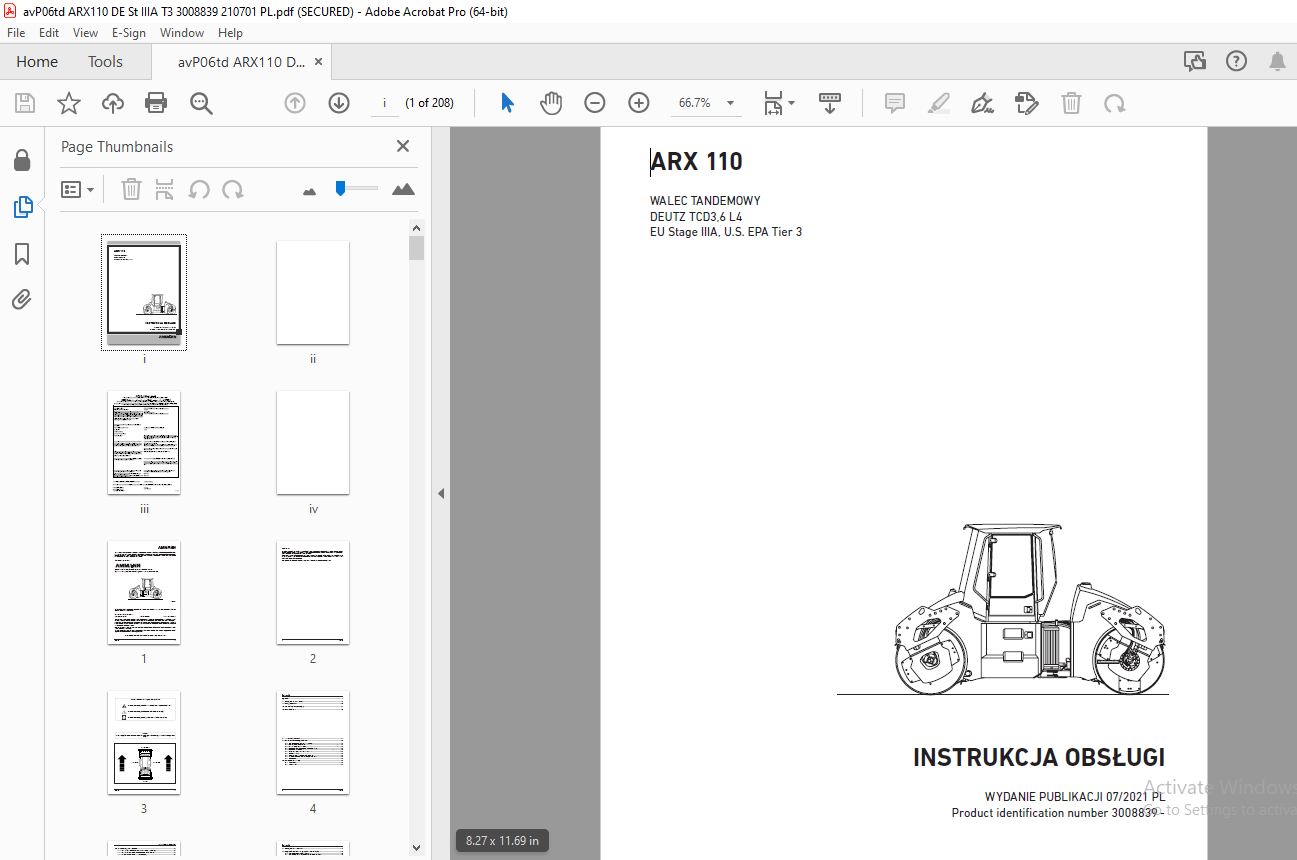Open the notifications bell

coord(1277,62)
